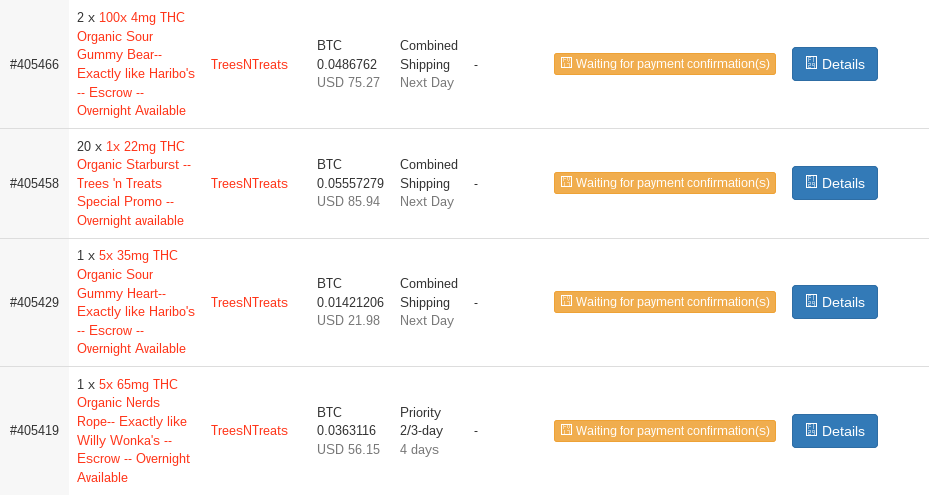
Task: Click the Details button icon for order #405458
Action: [x=811, y=182]
